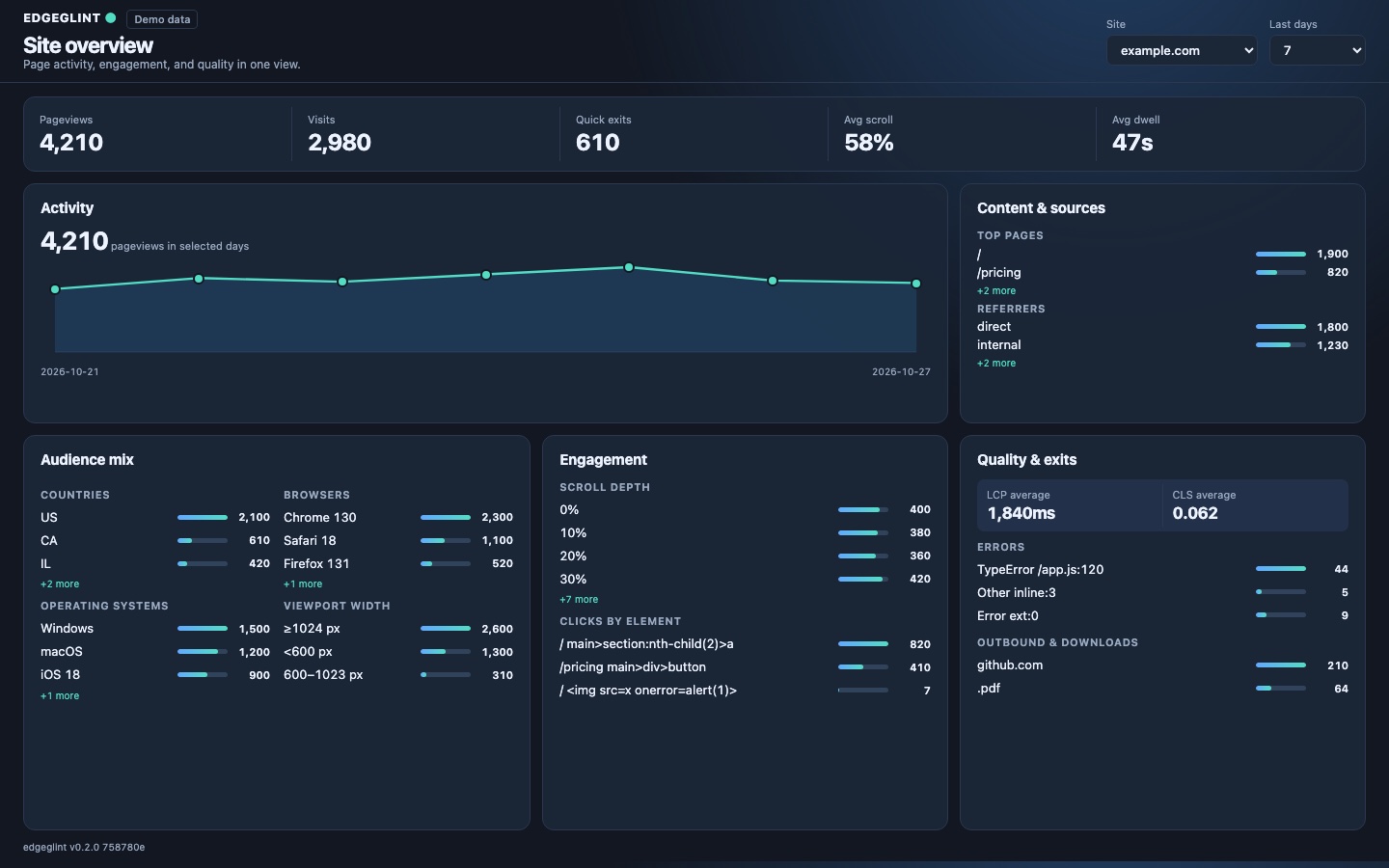
Task: Select the iOS 18 row
Action: (x=155, y=675)
